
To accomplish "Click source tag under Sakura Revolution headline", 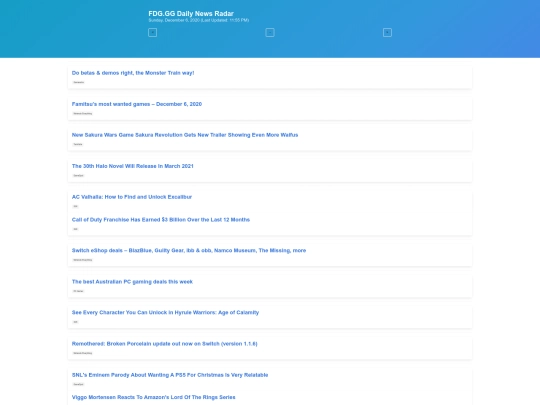I will click(x=78, y=144).
